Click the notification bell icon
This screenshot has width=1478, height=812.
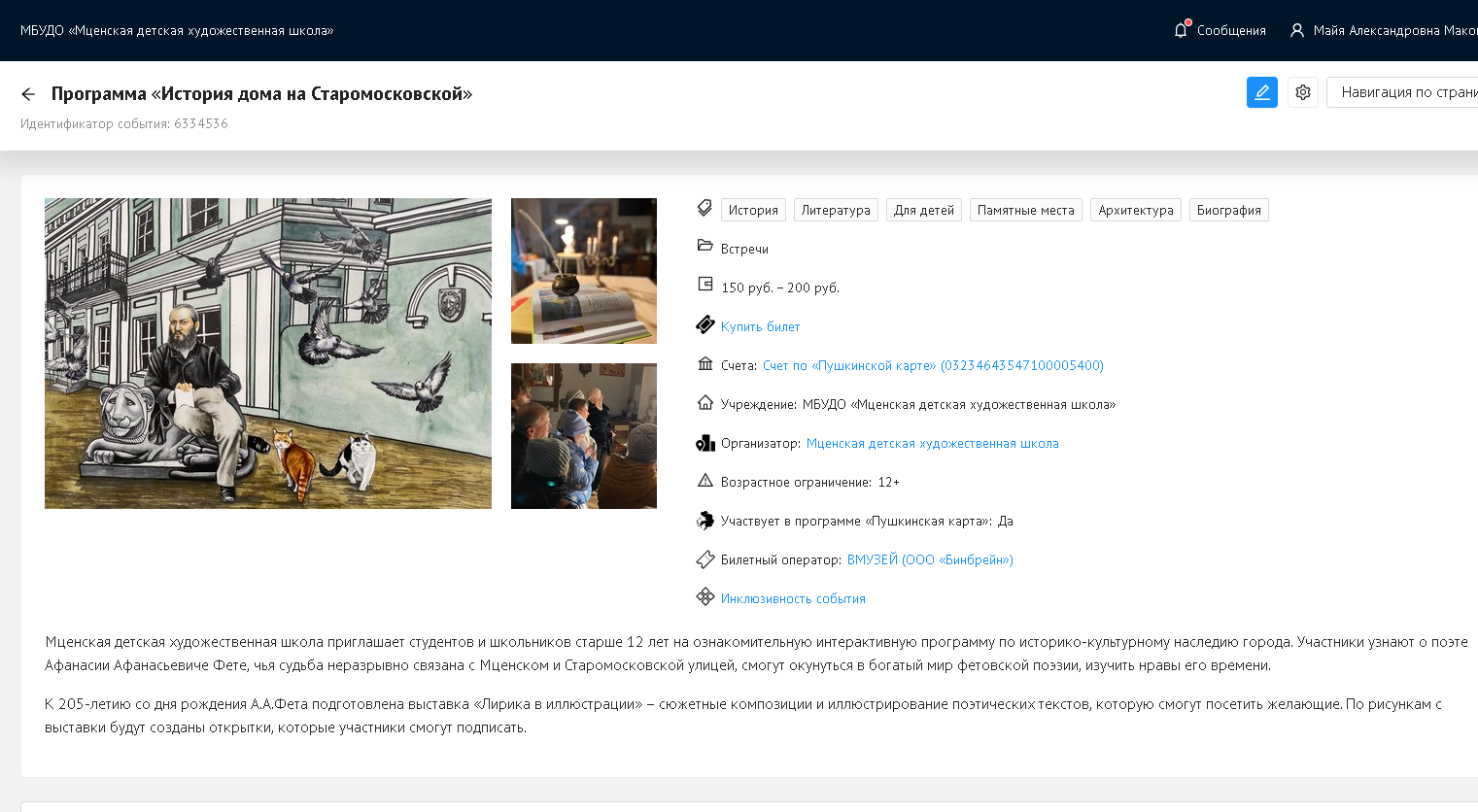click(x=1181, y=30)
